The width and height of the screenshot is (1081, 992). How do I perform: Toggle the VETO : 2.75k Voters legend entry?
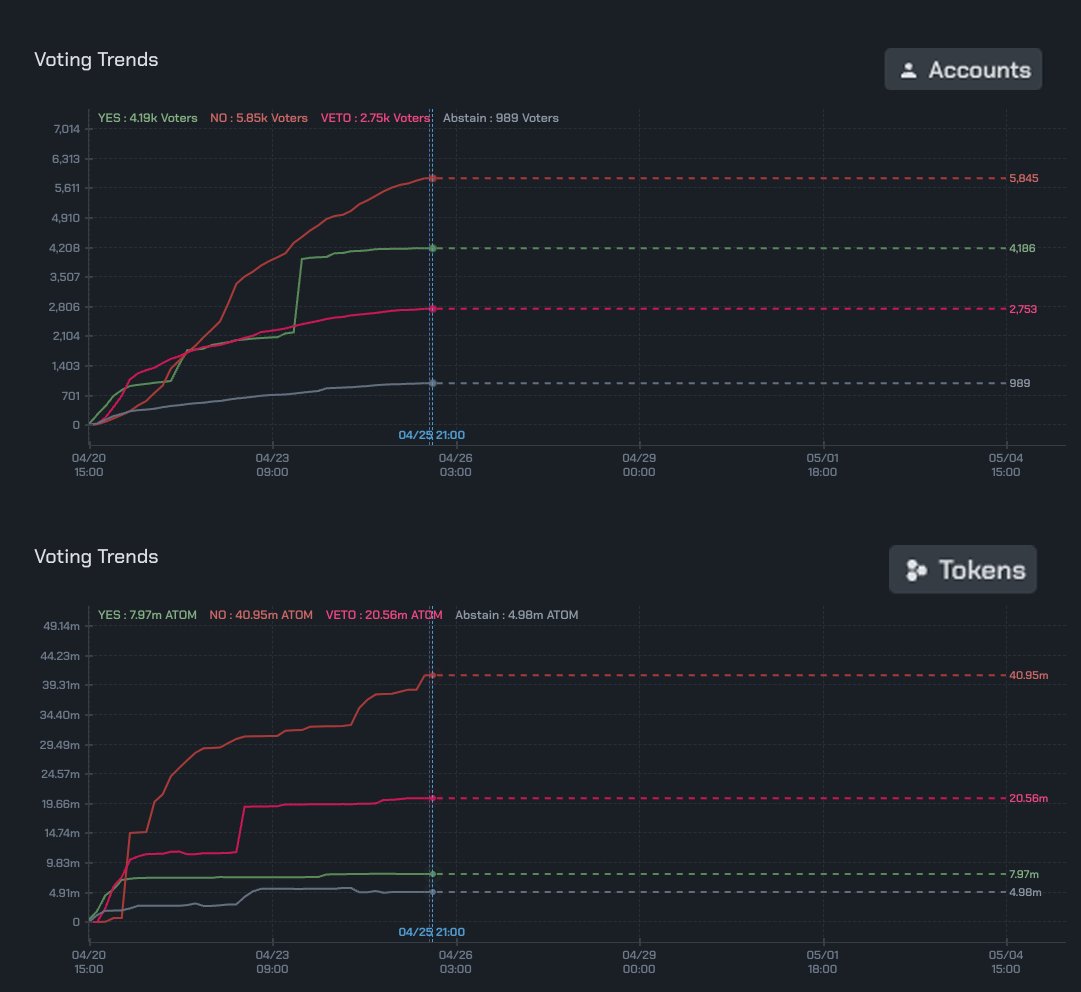tap(377, 117)
